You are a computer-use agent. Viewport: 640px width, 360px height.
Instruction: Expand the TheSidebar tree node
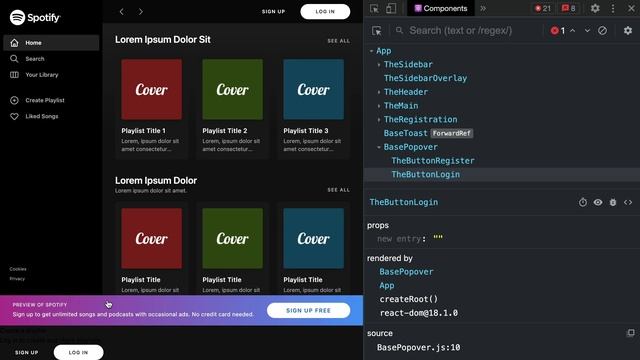[x=379, y=64]
